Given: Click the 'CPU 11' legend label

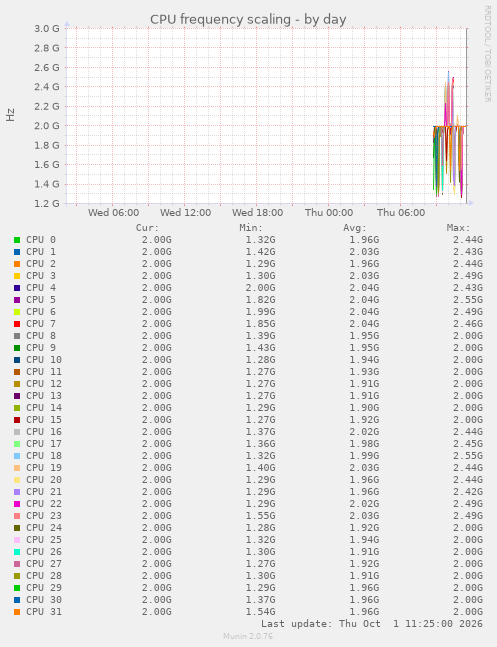Looking at the screenshot, I should coord(44,372).
